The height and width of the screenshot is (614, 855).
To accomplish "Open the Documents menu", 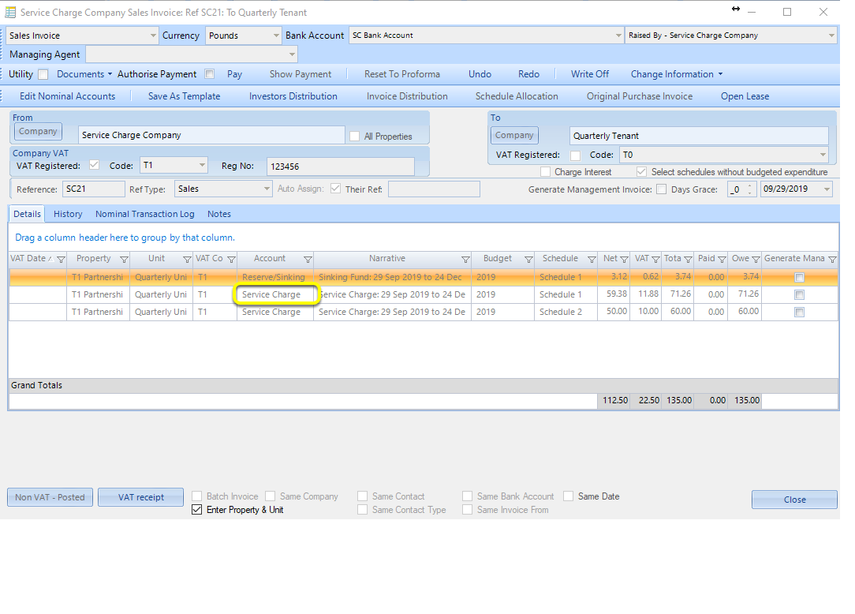I will [84, 74].
